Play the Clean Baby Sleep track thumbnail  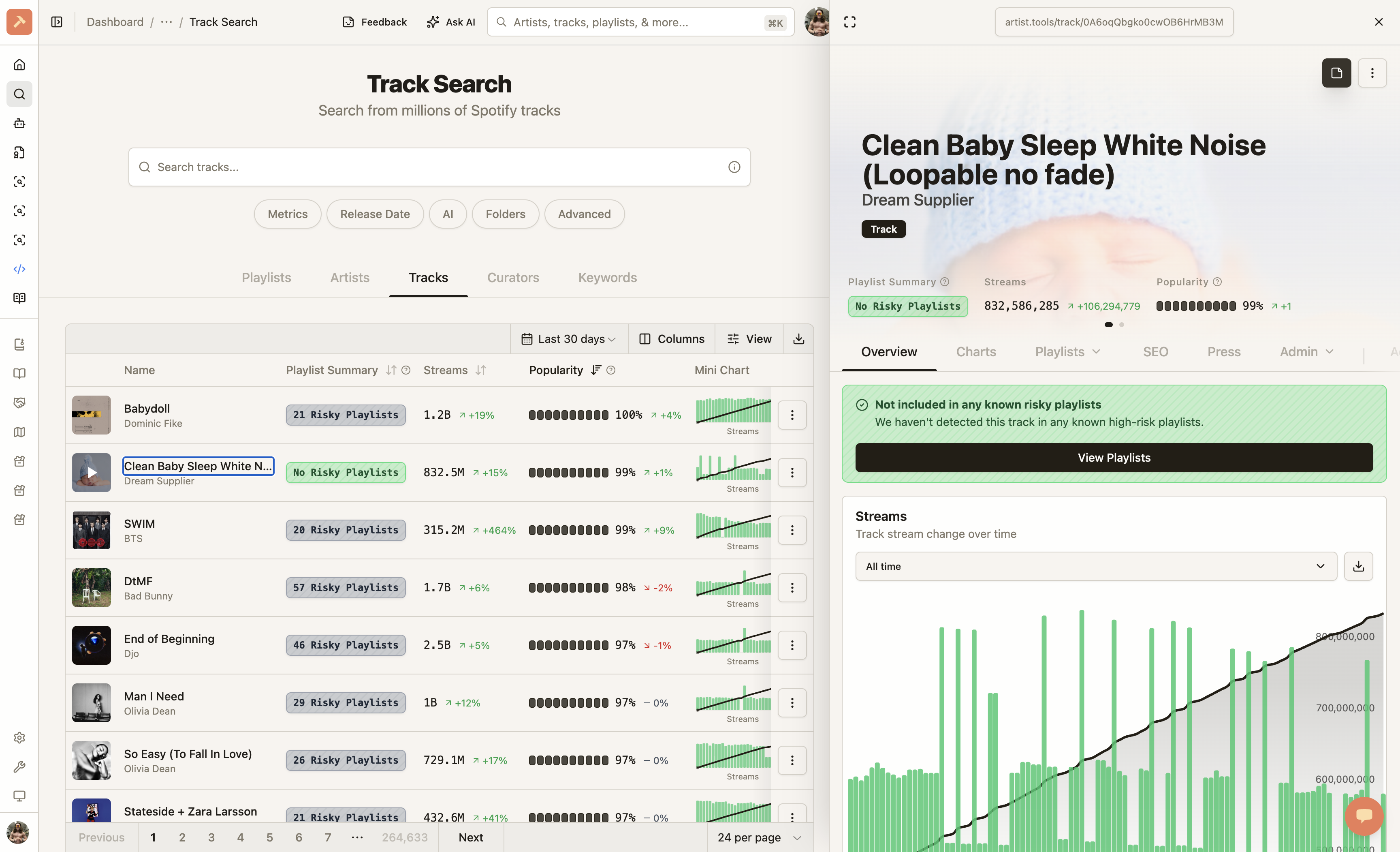(92, 472)
